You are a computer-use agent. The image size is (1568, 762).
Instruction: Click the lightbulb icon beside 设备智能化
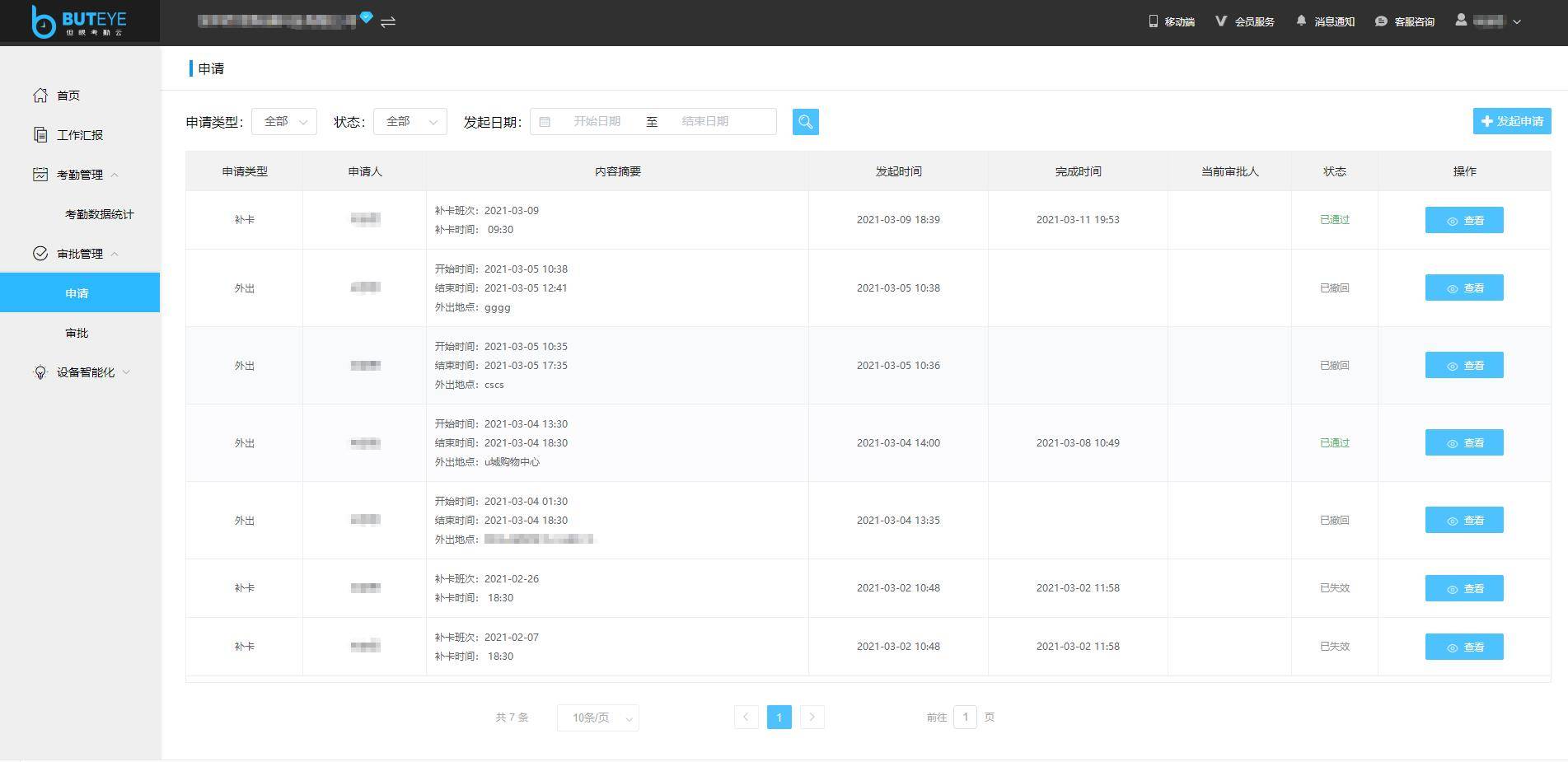[40, 372]
